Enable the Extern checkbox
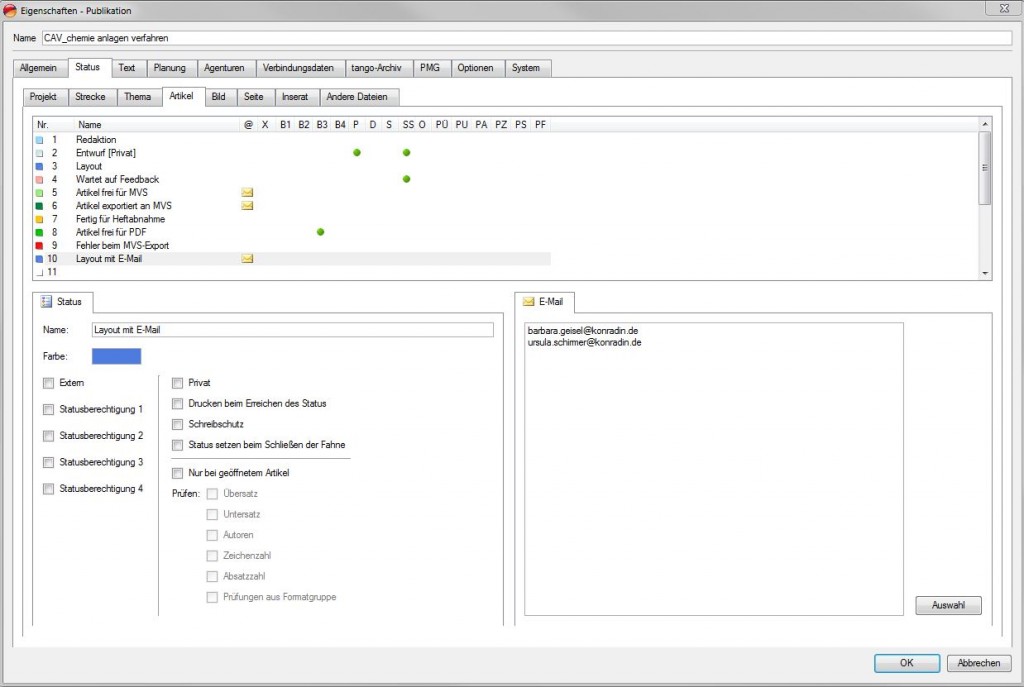1024x687 pixels. (49, 383)
